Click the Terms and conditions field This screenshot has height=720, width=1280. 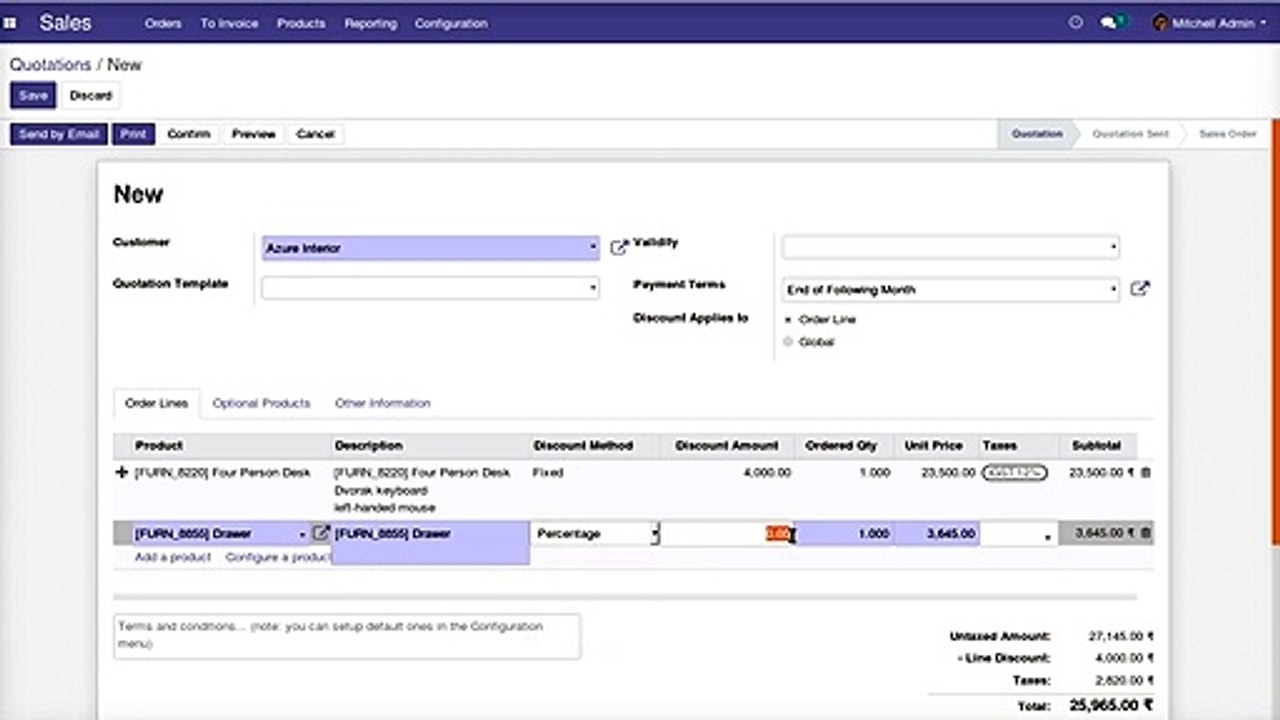pos(347,636)
